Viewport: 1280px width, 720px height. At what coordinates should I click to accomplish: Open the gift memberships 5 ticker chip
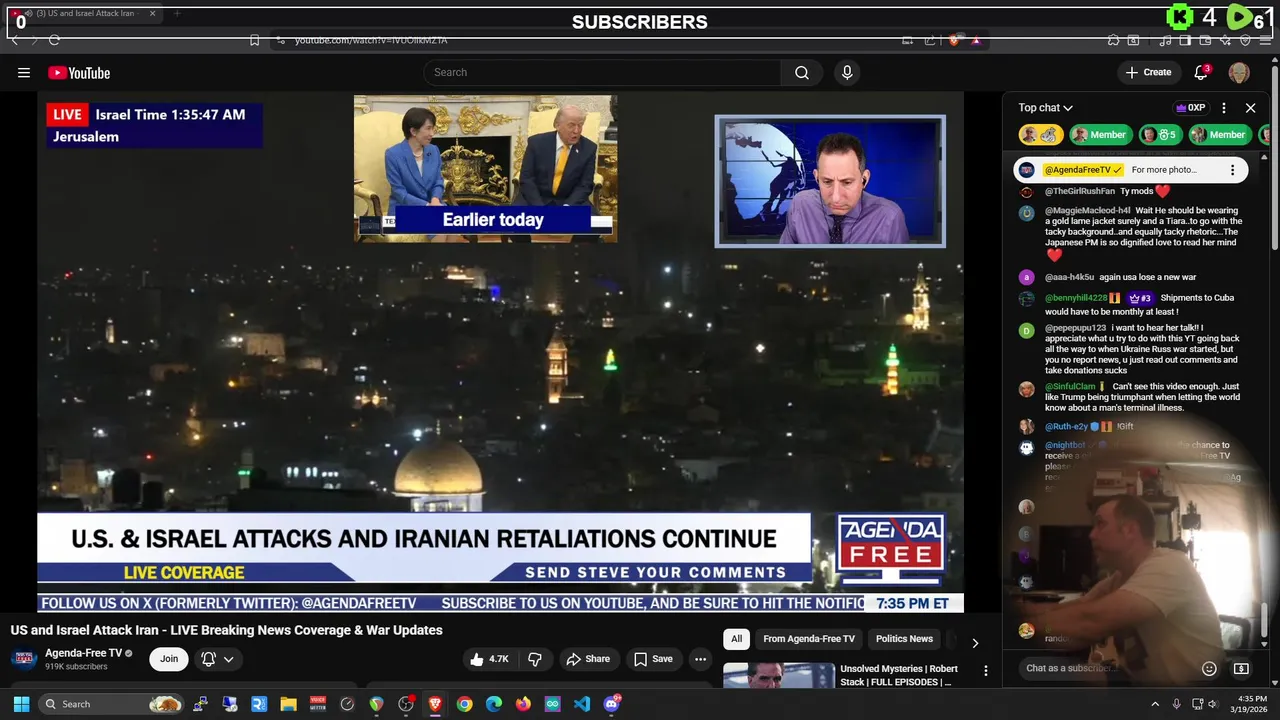pos(1159,134)
